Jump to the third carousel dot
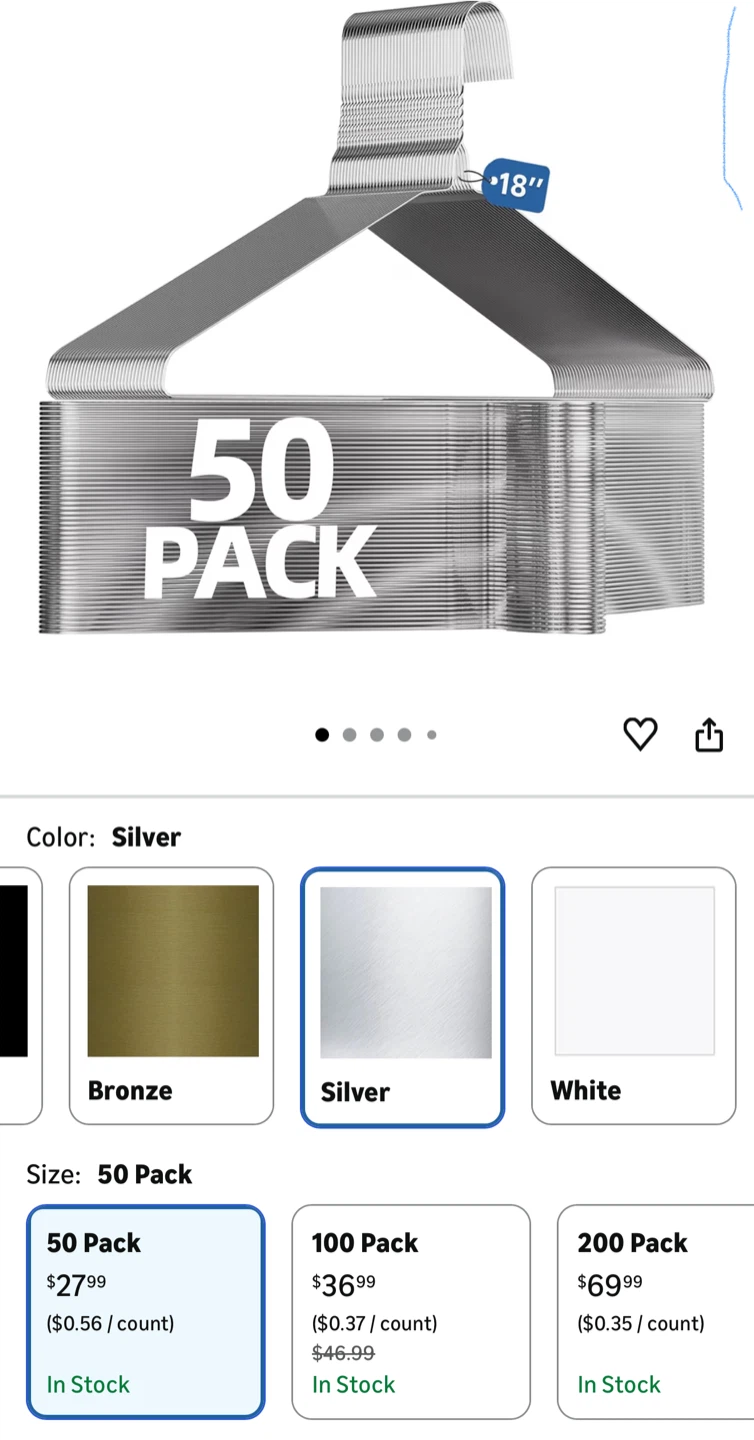This screenshot has width=754, height=1440. pyautogui.click(x=377, y=735)
